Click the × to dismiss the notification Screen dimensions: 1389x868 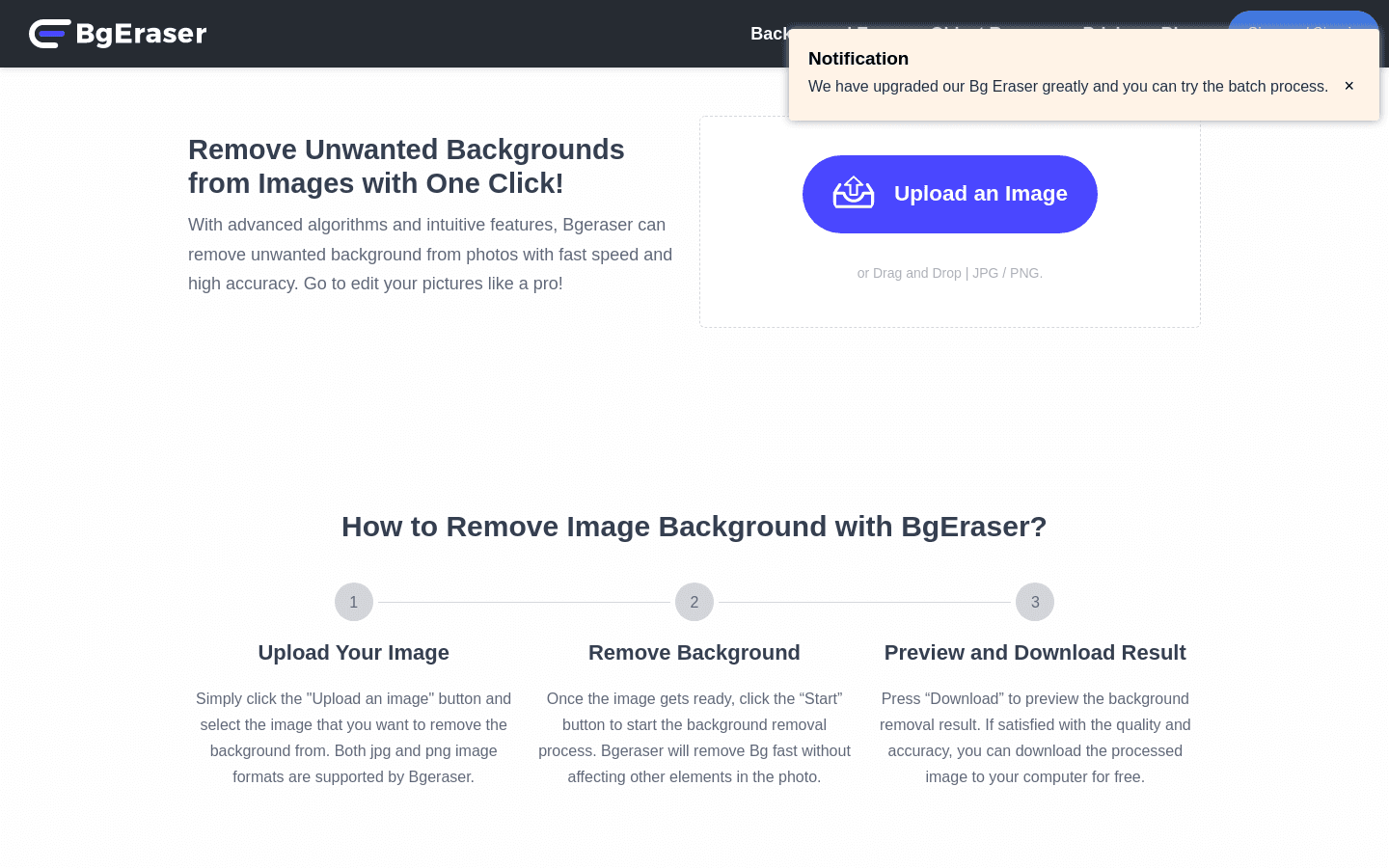1348,86
